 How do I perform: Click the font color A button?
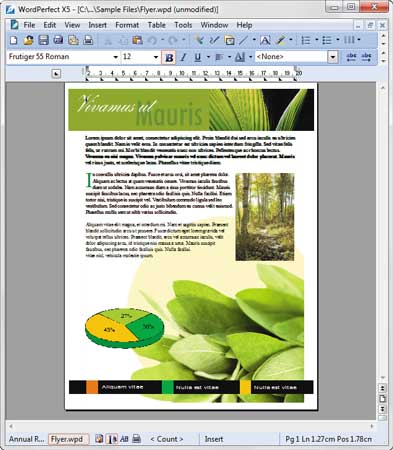(x=240, y=57)
